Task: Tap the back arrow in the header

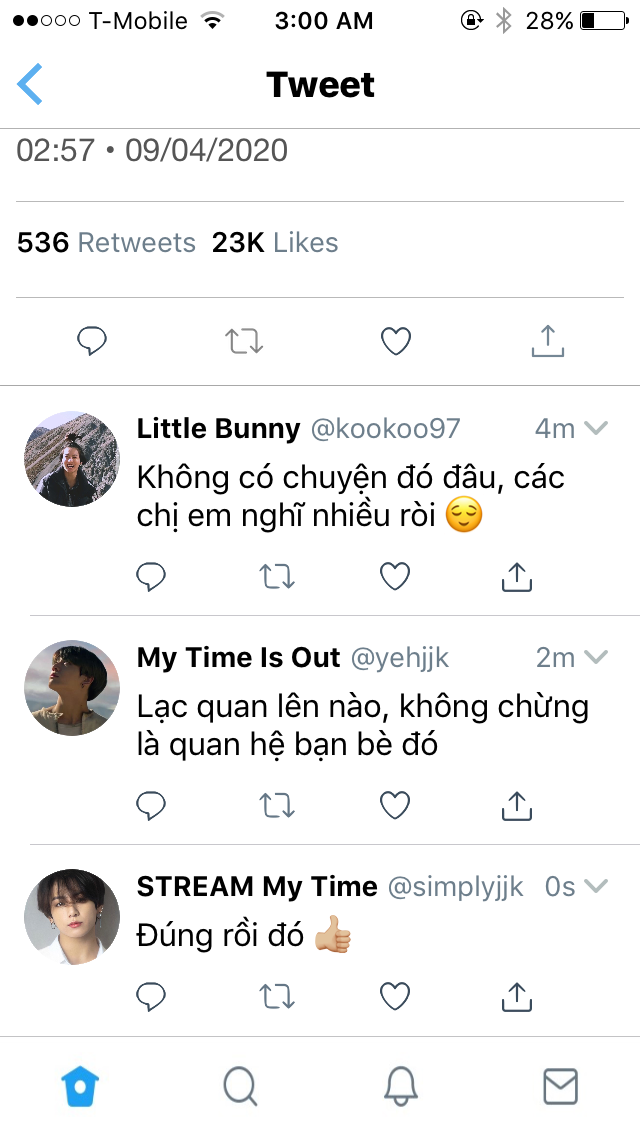Action: click(x=30, y=84)
